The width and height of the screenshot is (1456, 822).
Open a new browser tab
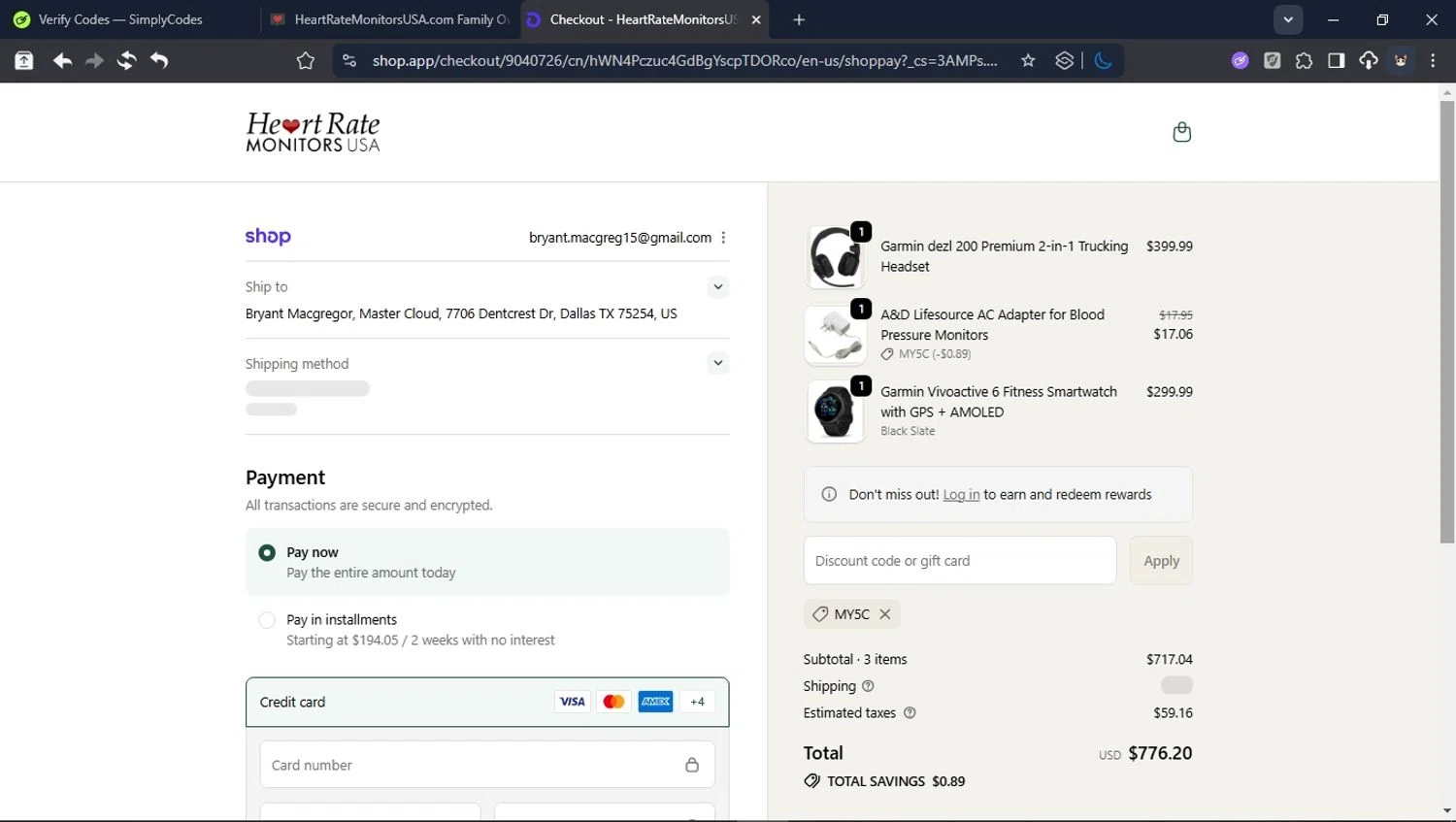799,19
